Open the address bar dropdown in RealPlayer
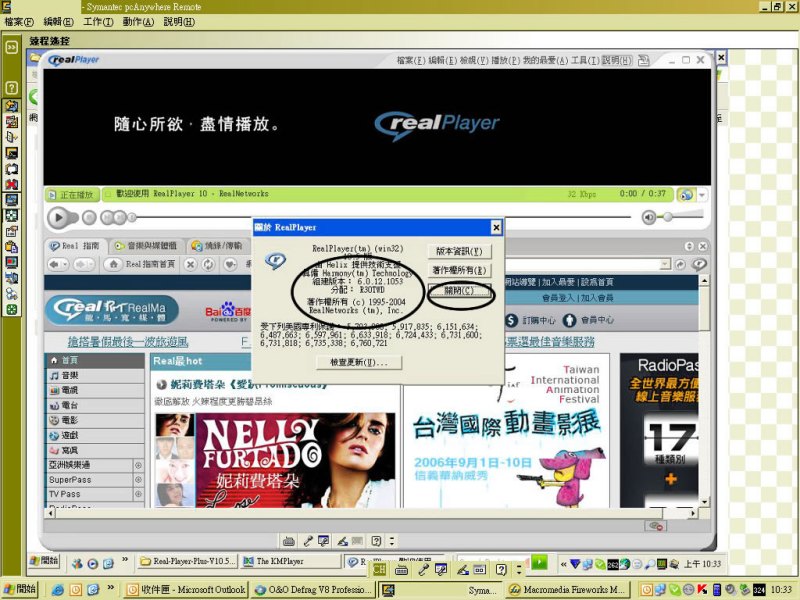Screen dimensions: 800x600 click(x=665, y=264)
